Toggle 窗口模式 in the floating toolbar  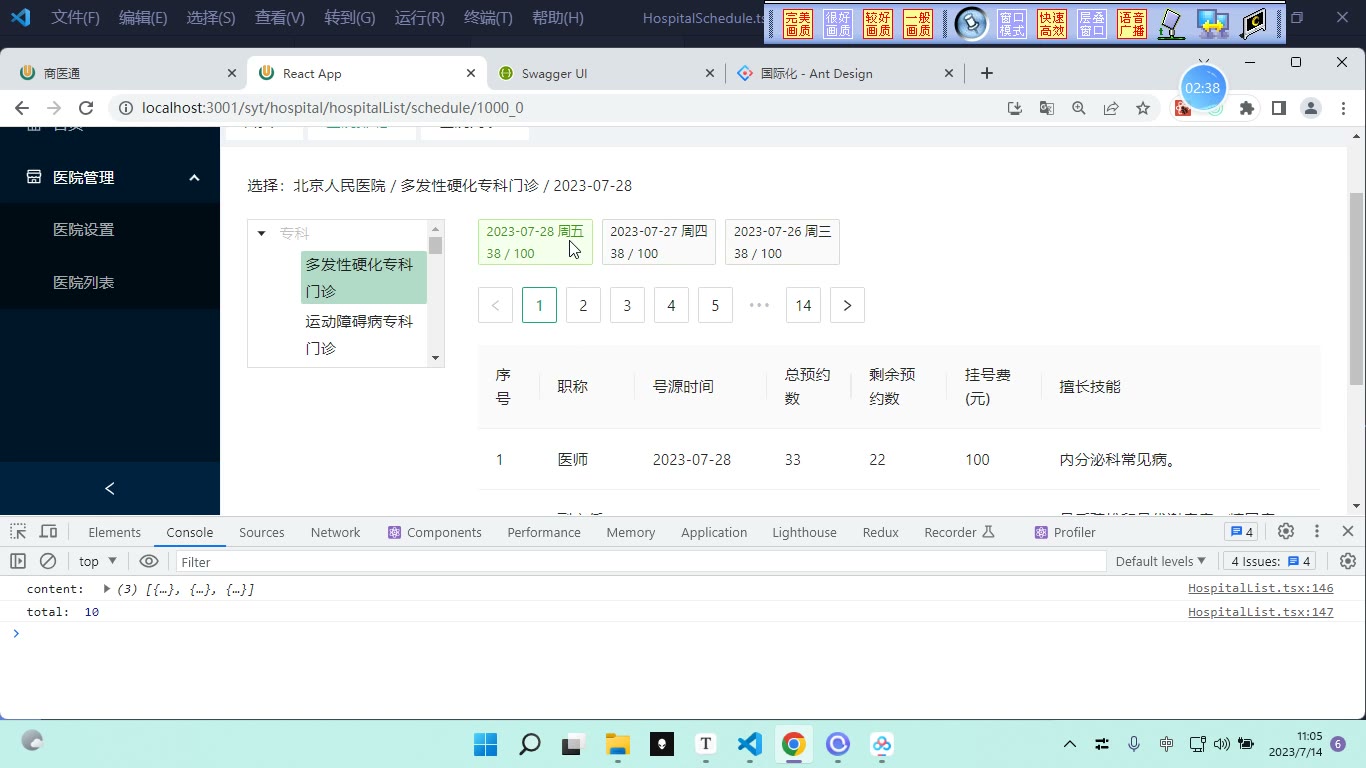coord(1012,24)
